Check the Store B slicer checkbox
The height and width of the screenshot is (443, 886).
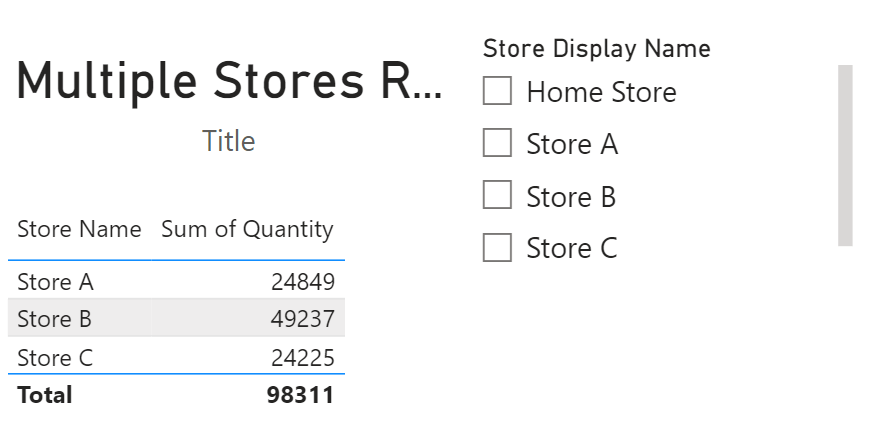(497, 196)
